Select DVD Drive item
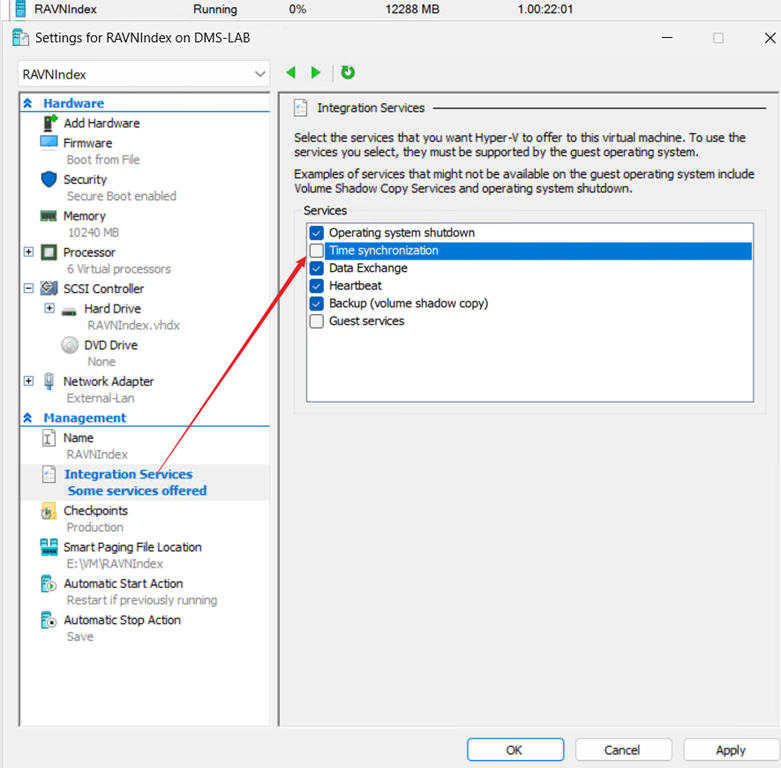This screenshot has width=781, height=768. (111, 345)
